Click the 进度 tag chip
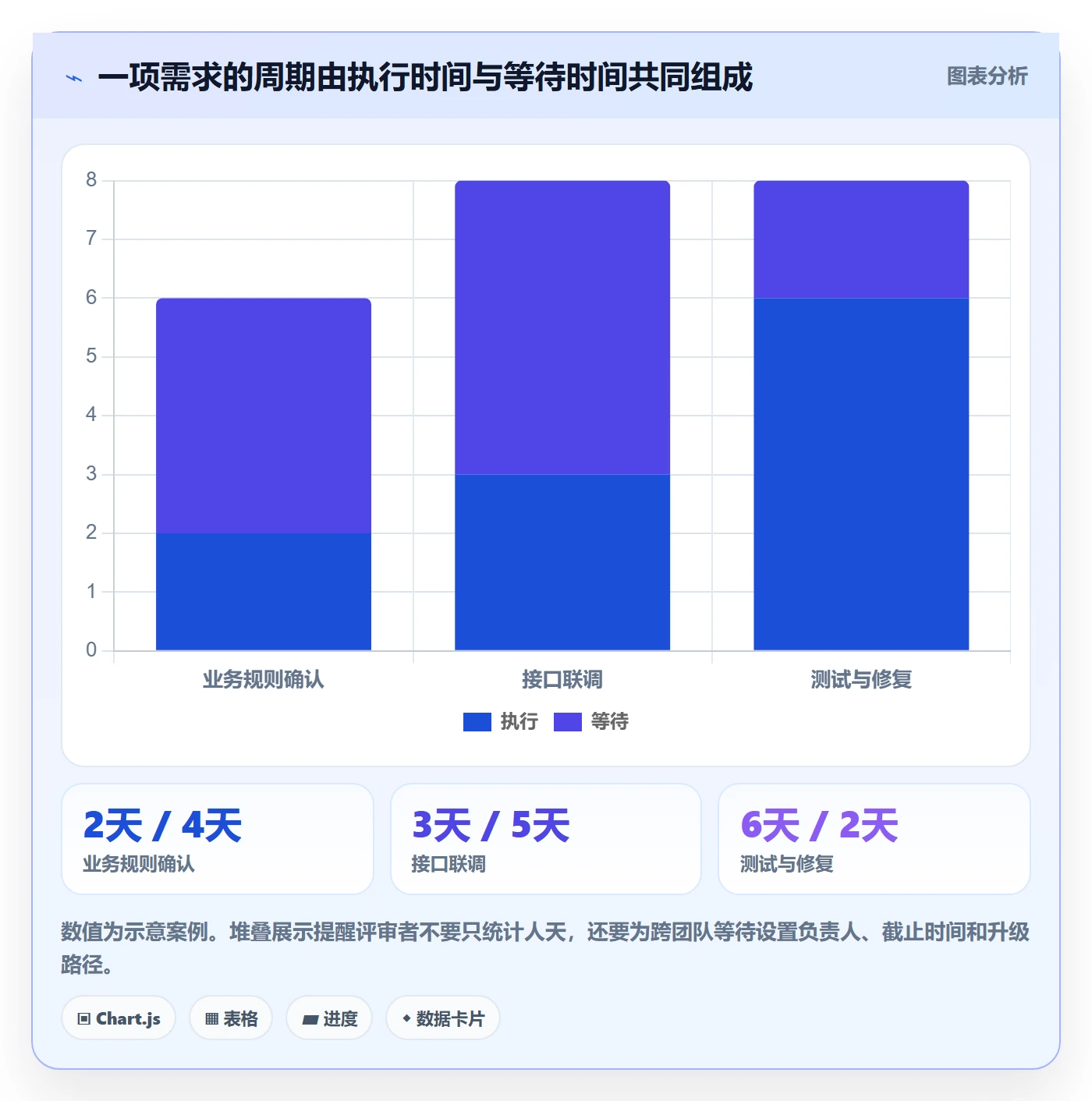Viewport: 1092px width, 1101px height. pos(329,1018)
